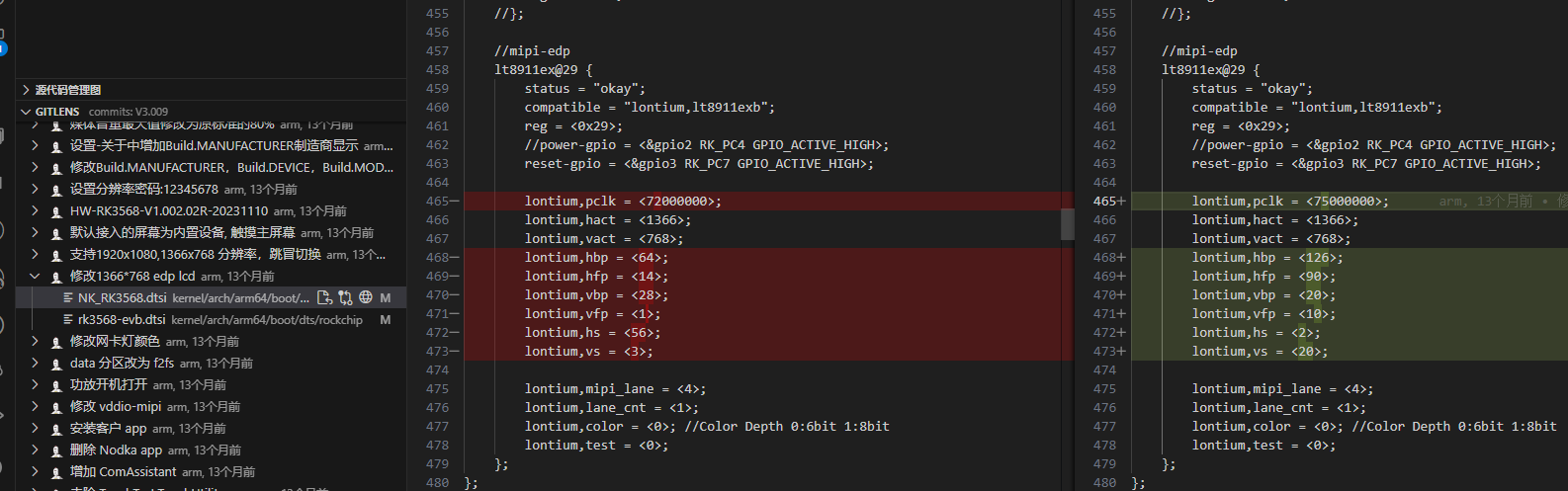Click added line lontium,hbp = <126>
1568x491 pixels.
pyautogui.click(x=1267, y=258)
